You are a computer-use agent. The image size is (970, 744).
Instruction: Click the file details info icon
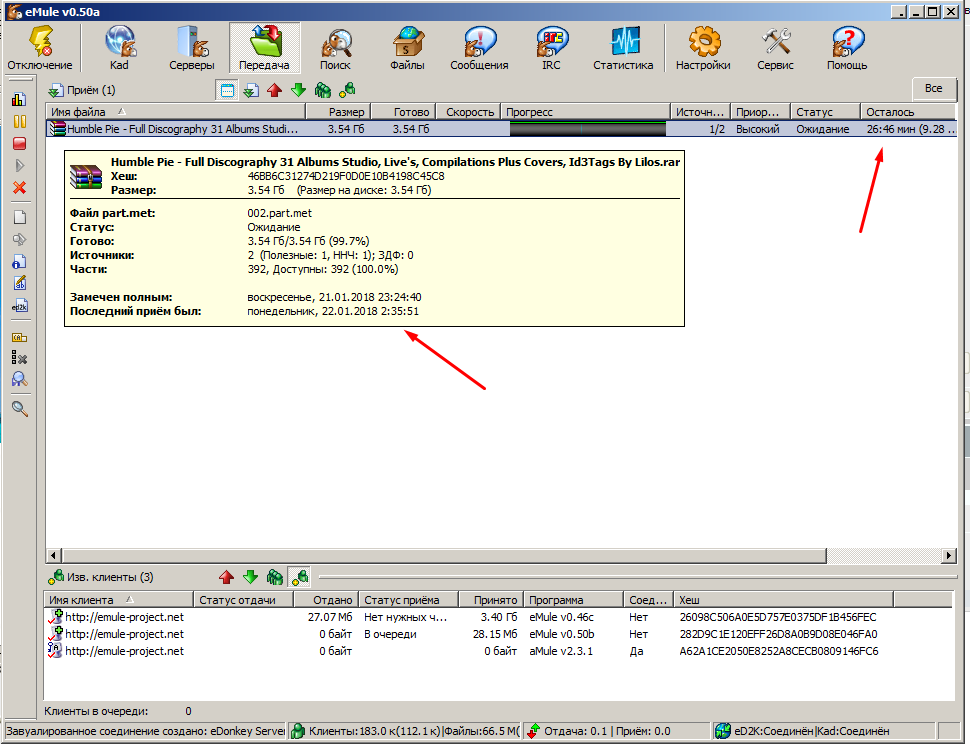19,262
